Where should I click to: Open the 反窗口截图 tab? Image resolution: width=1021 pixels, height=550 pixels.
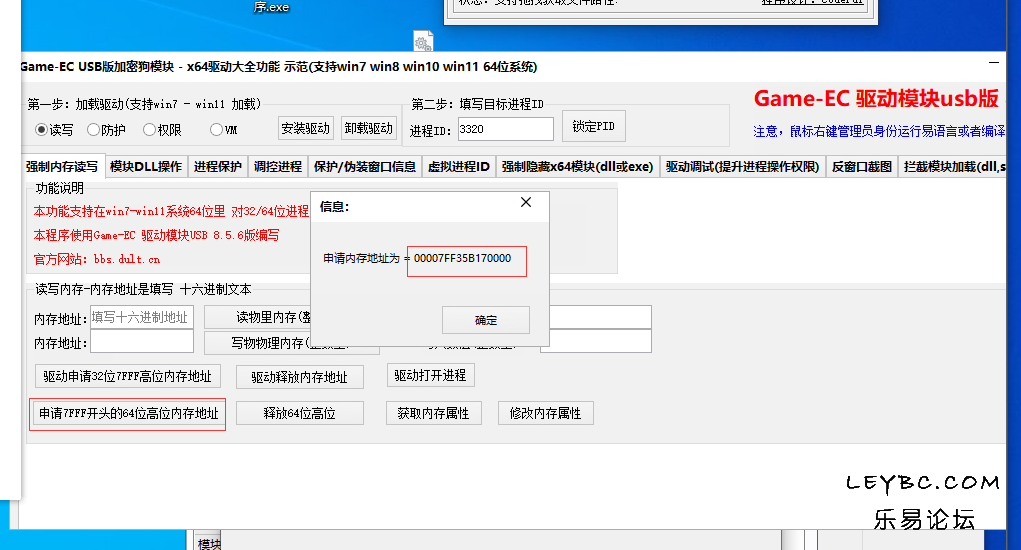pyautogui.click(x=861, y=167)
